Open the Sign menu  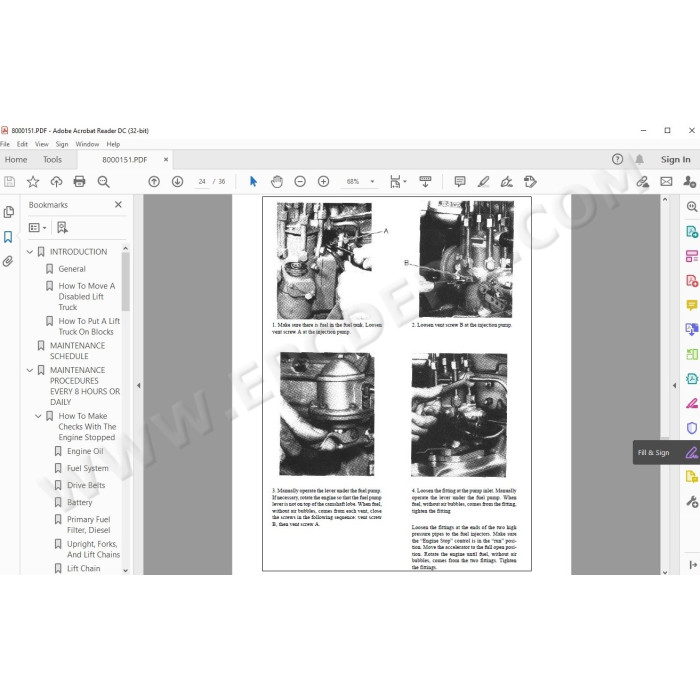click(62, 144)
